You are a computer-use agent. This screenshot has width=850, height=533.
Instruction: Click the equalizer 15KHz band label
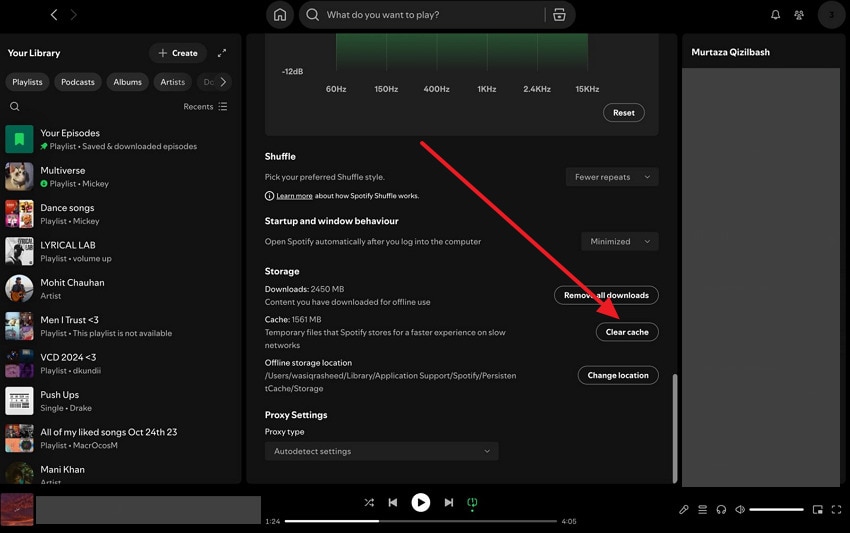tap(587, 89)
